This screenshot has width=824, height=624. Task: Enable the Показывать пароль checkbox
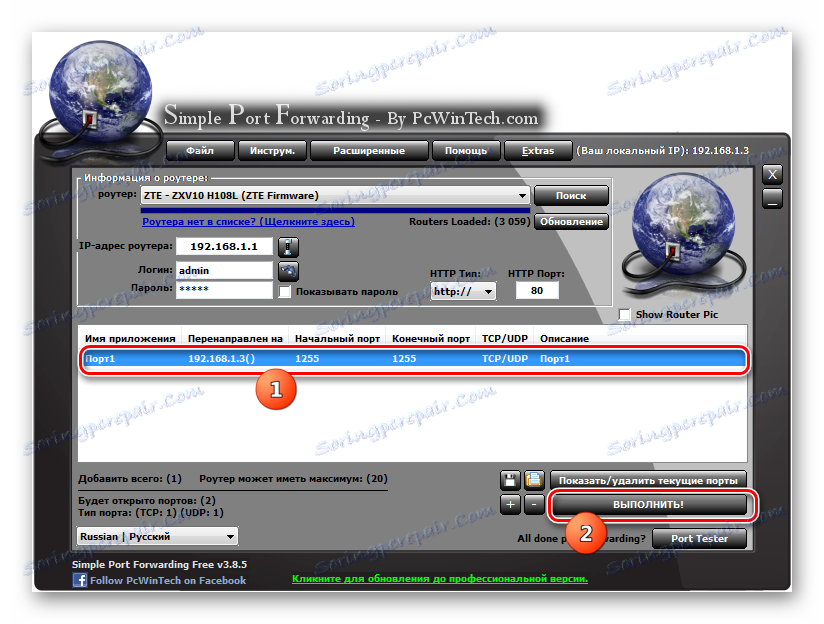tap(284, 291)
